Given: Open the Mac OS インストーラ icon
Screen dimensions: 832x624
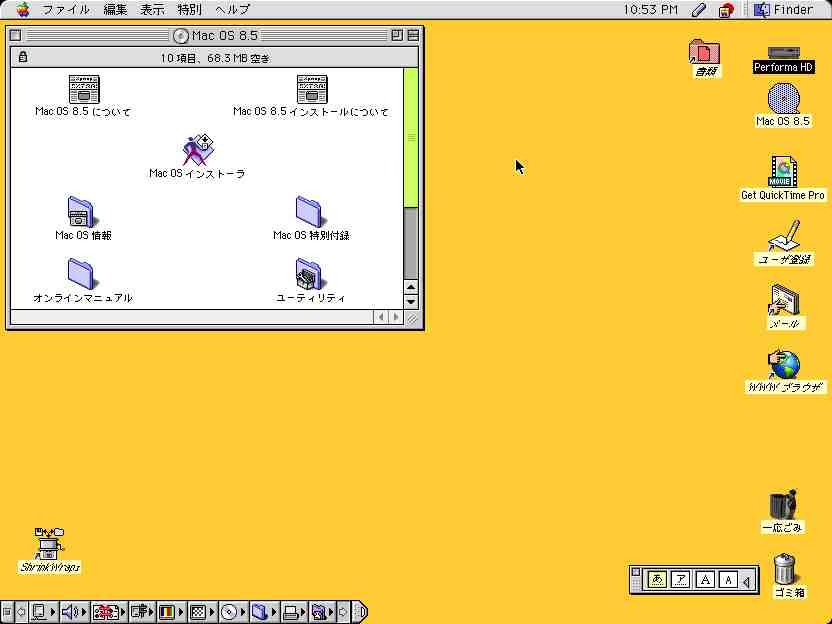Looking at the screenshot, I should tap(198, 150).
